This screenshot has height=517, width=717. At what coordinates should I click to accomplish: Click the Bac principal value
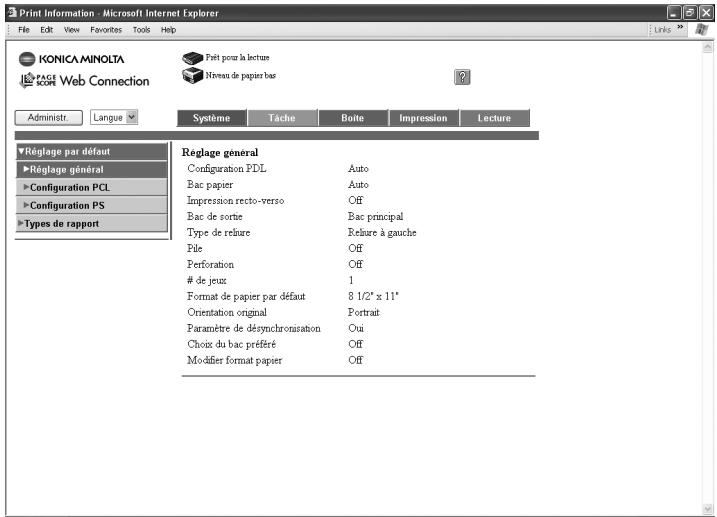click(x=375, y=216)
